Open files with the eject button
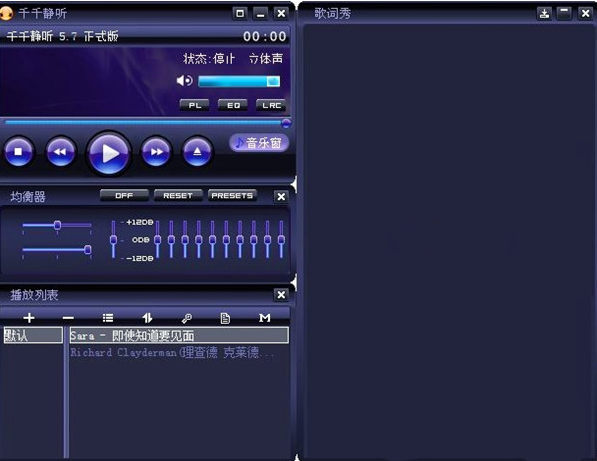The height and width of the screenshot is (461, 597). [197, 152]
